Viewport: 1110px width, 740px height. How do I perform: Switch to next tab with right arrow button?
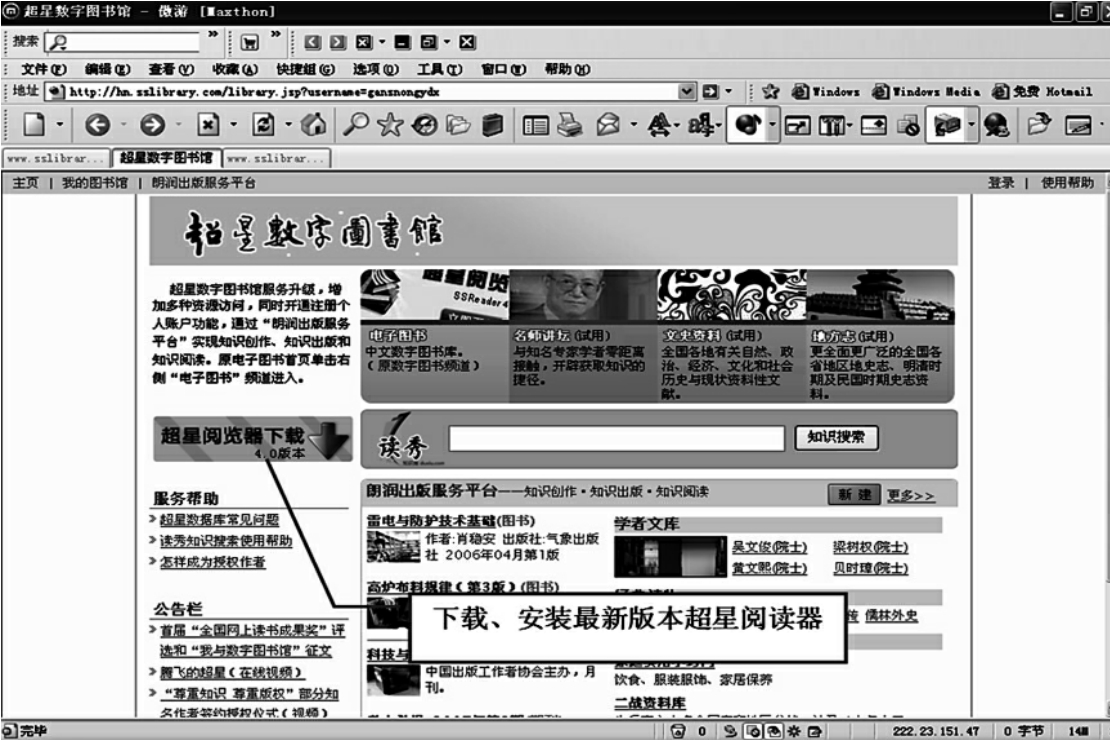click(x=338, y=42)
